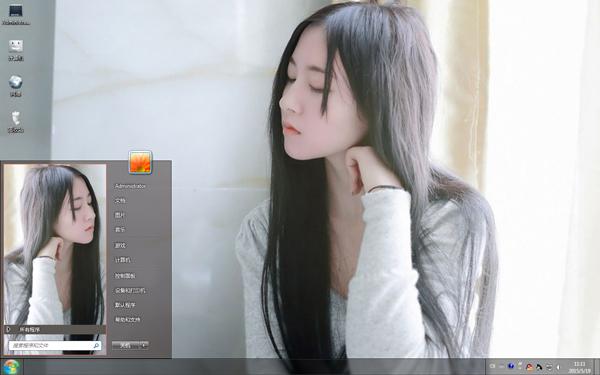Open 默认程序 (Default Programs) entry

[125, 305]
